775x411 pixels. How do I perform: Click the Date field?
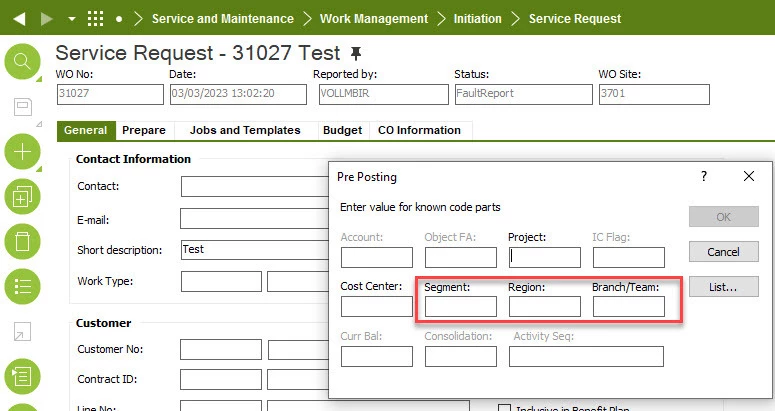[x=238, y=94]
